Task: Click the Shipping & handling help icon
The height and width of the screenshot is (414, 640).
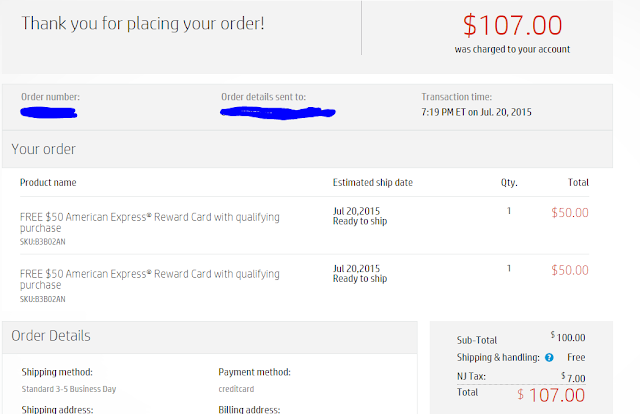Action: tap(549, 357)
